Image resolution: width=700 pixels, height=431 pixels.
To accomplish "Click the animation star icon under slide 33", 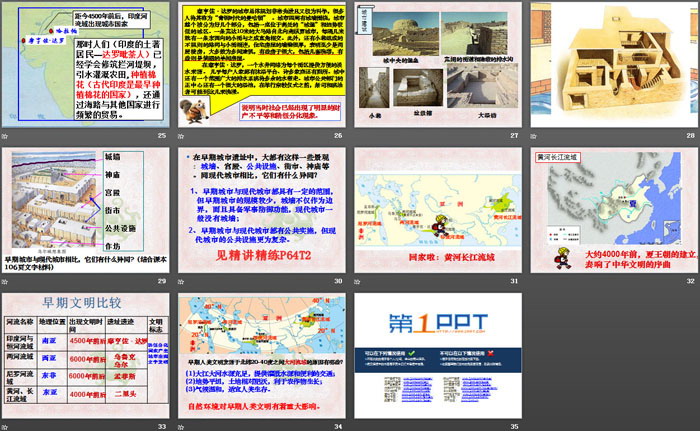I will click(6, 426).
